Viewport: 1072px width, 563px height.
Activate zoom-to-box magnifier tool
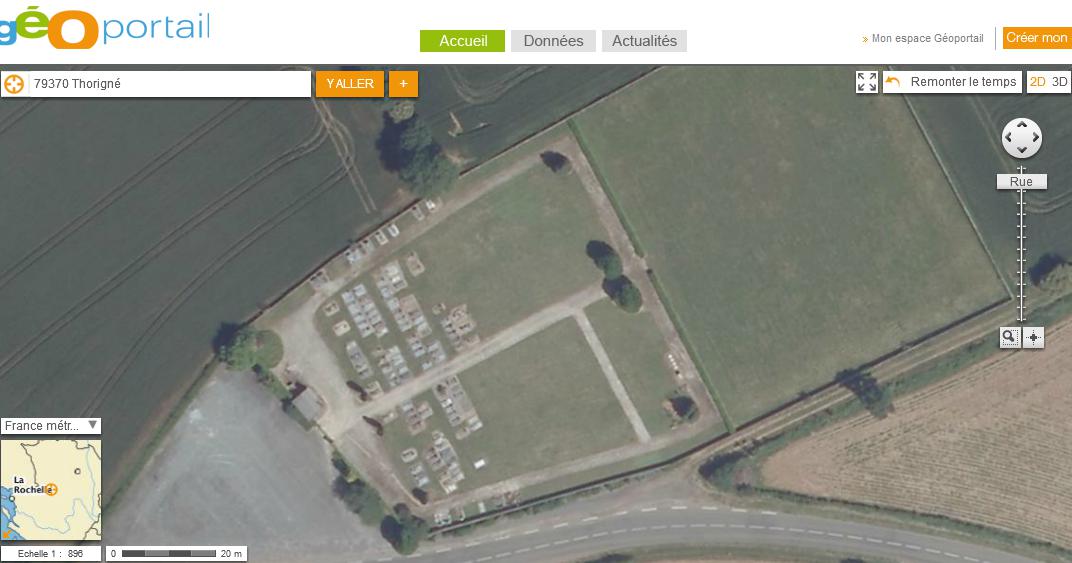click(1010, 337)
